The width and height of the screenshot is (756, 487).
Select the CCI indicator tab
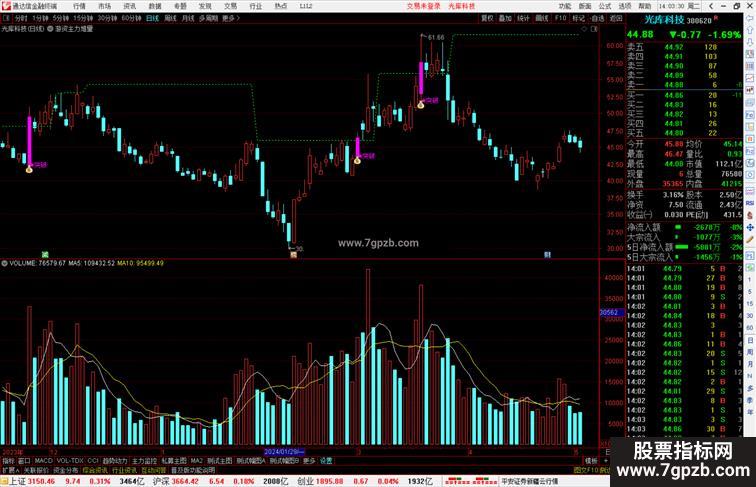pyautogui.click(x=93, y=461)
